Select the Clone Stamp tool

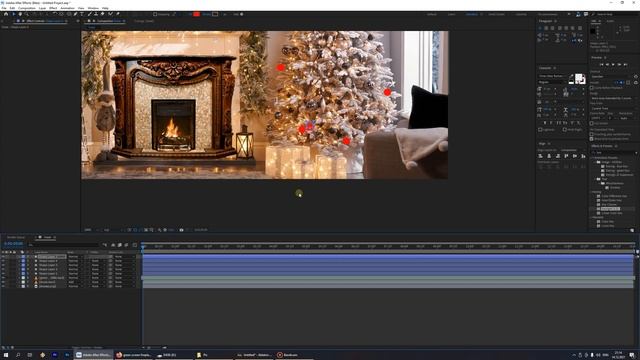[x=96, y=14]
